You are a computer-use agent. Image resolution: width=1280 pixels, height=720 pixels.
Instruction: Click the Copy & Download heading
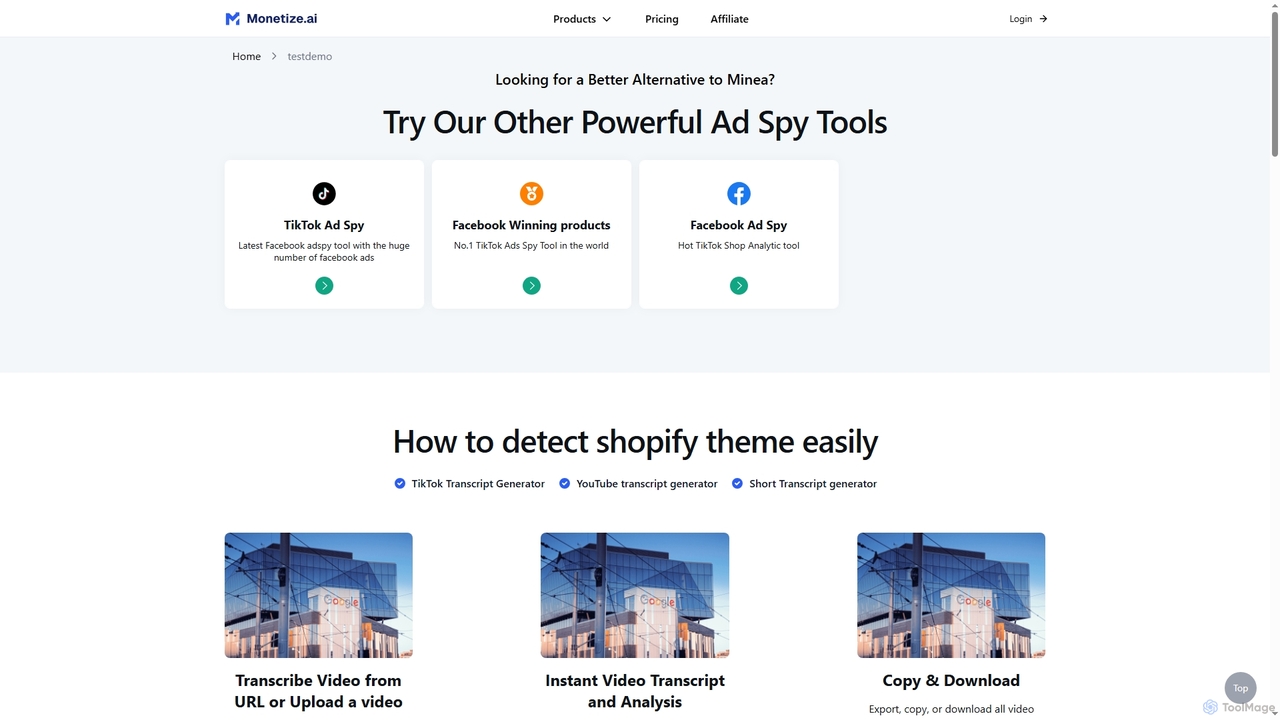tap(951, 680)
